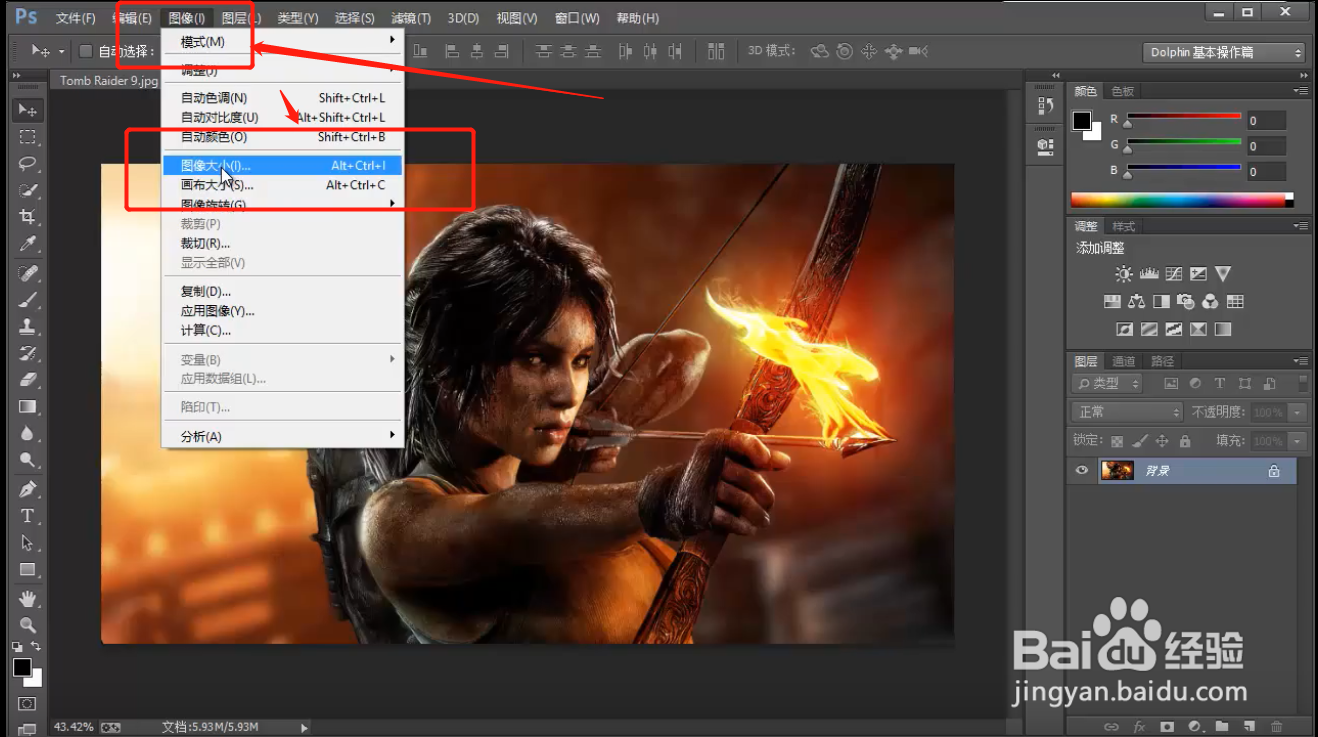
Task: Click the foreground color swatch in Color panel
Action: pos(1082,121)
